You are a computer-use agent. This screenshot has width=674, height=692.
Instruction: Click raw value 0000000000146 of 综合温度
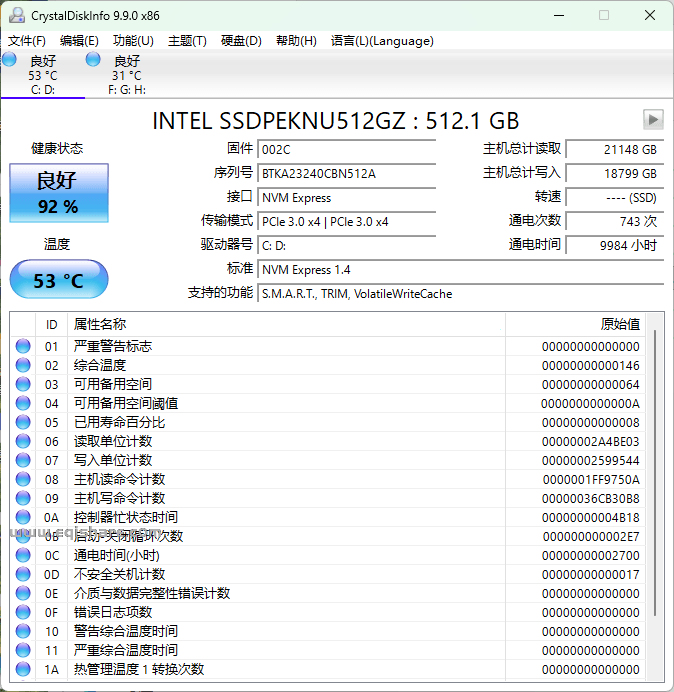[591, 365]
